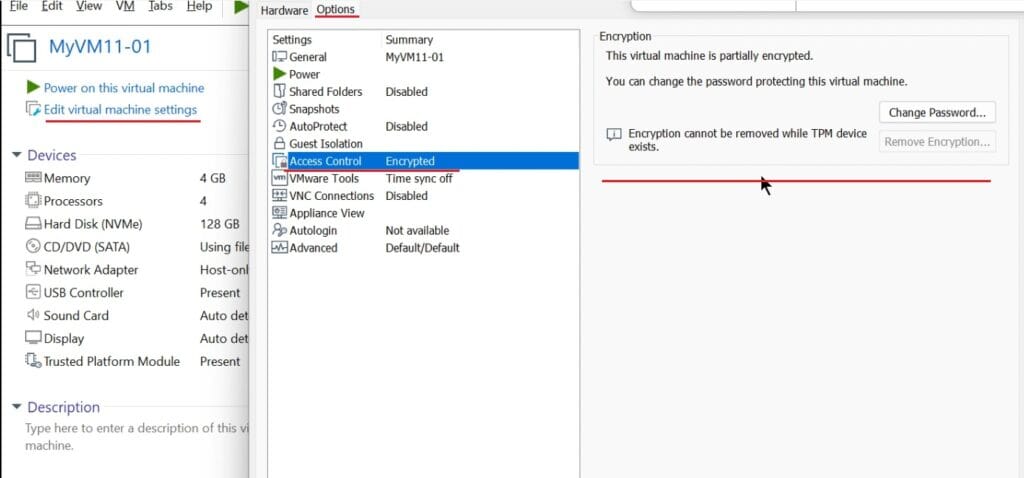1024x478 pixels.
Task: Click the edit settings pencil icon
Action: point(33,109)
